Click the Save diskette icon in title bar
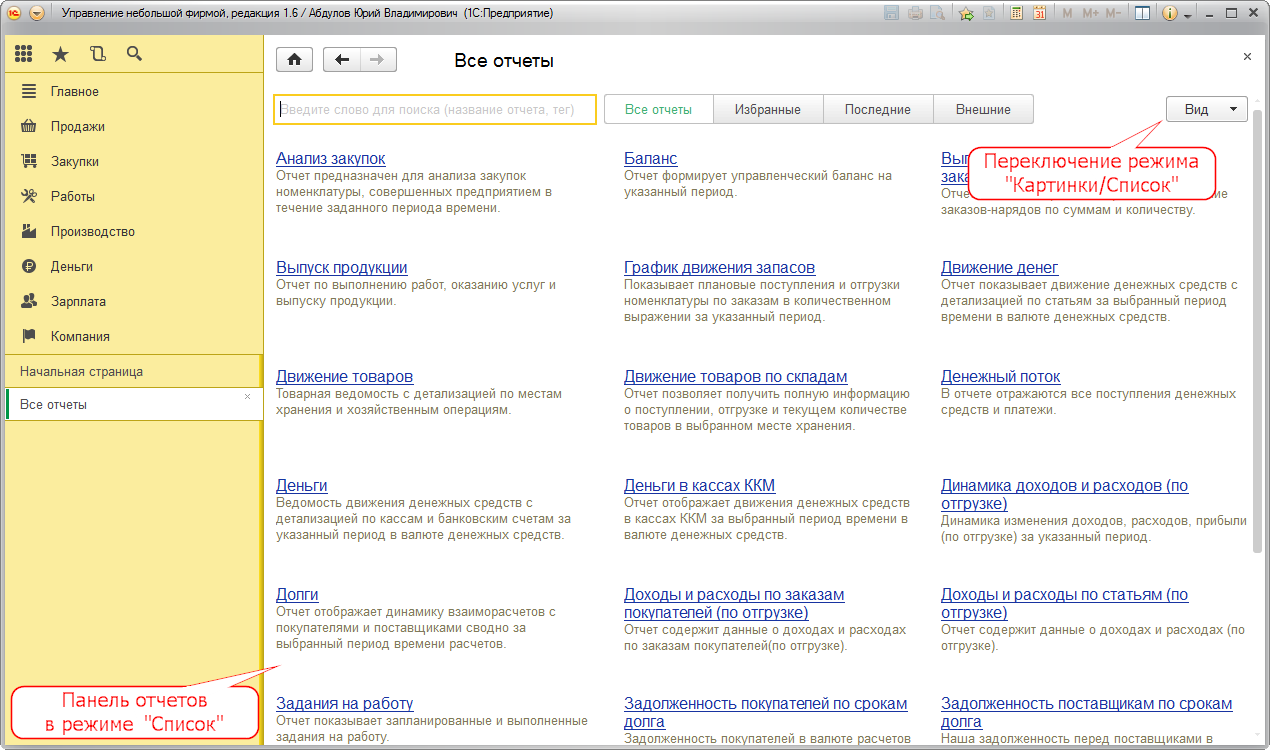 tap(893, 14)
